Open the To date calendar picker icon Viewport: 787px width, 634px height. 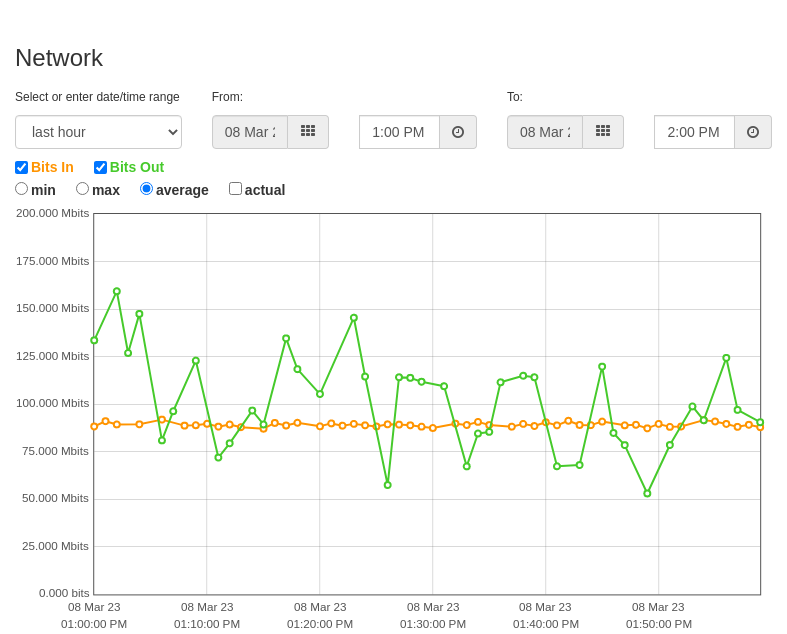click(x=603, y=132)
